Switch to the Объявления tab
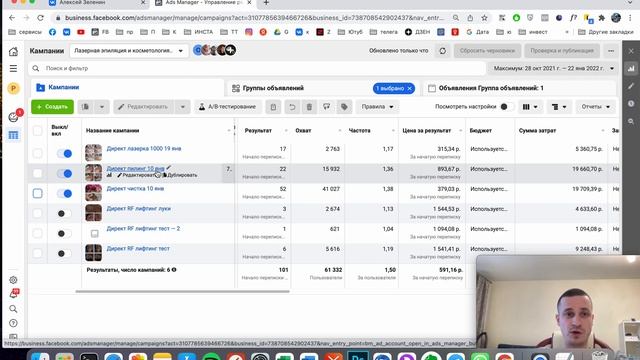 (519, 88)
